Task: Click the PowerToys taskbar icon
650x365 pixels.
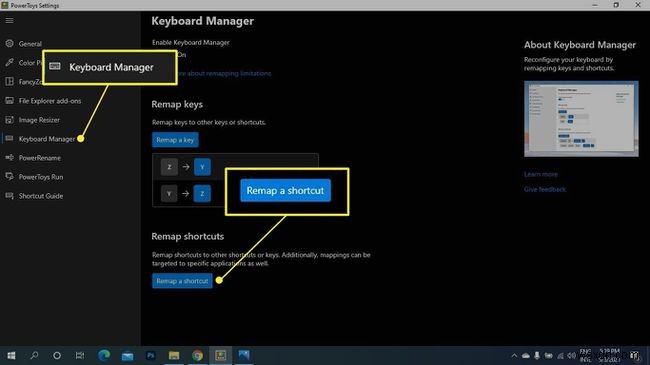Action: [221, 355]
